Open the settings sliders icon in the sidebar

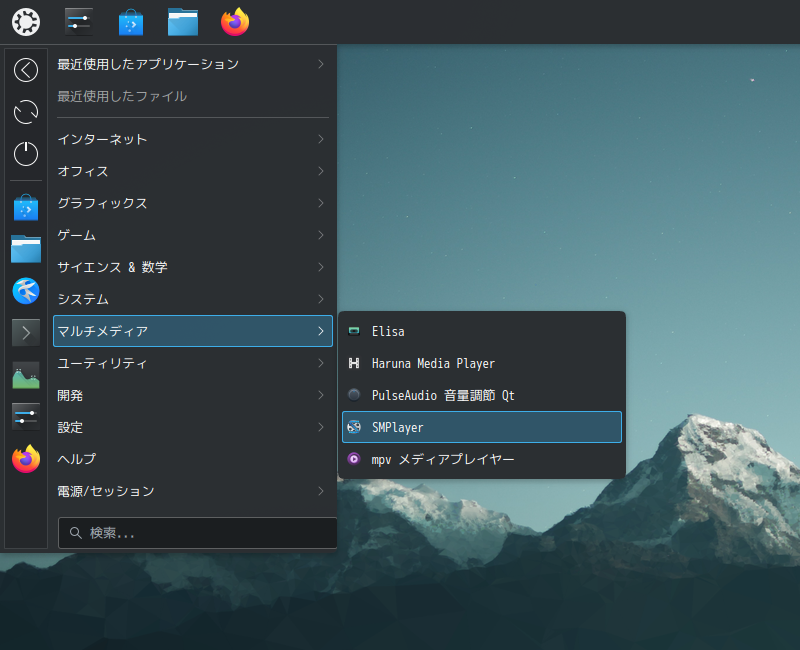[26, 417]
